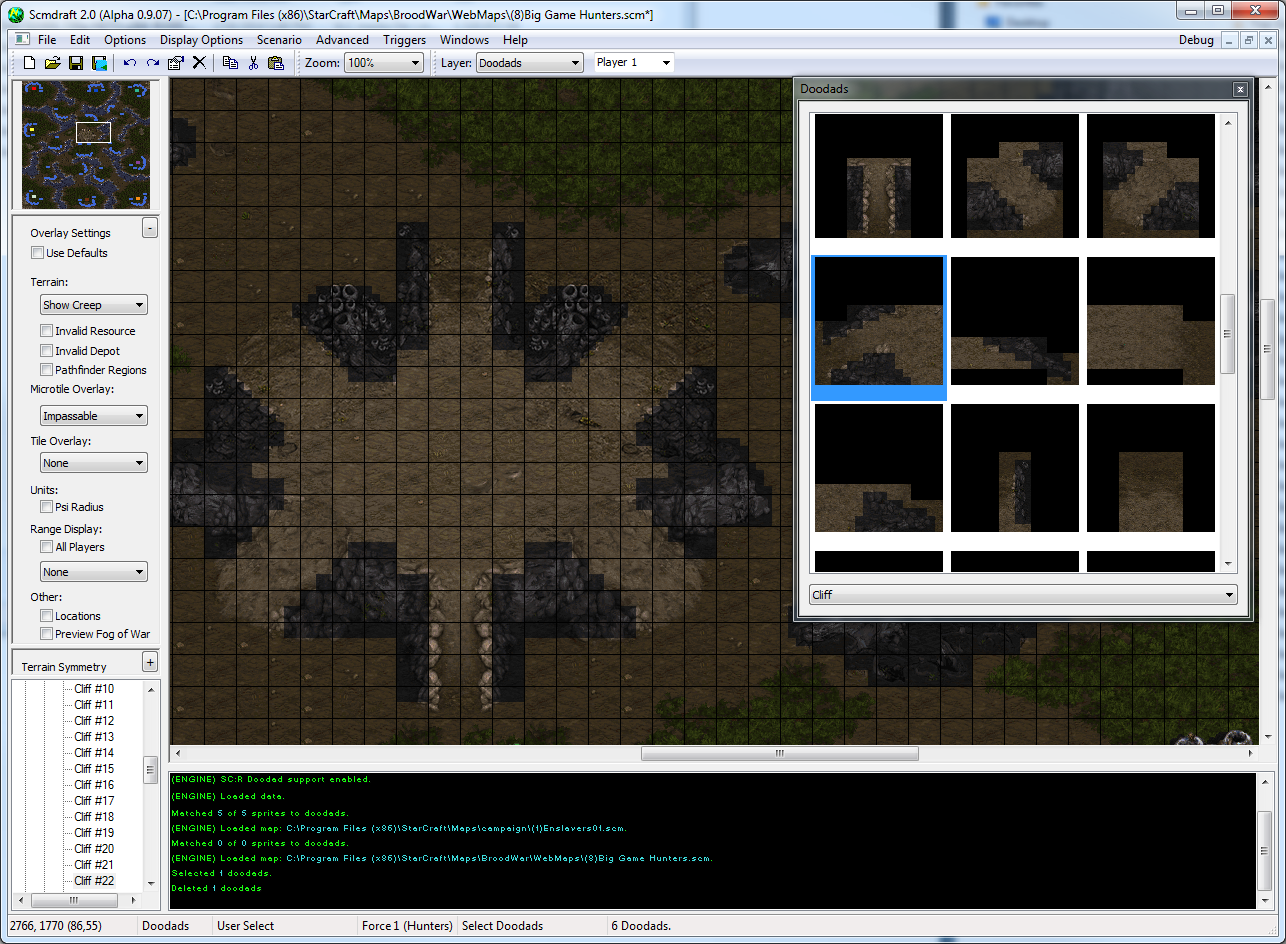Image resolution: width=1286 pixels, height=944 pixels.
Task: Select Cliff #22 in the tree
Action: [94, 881]
